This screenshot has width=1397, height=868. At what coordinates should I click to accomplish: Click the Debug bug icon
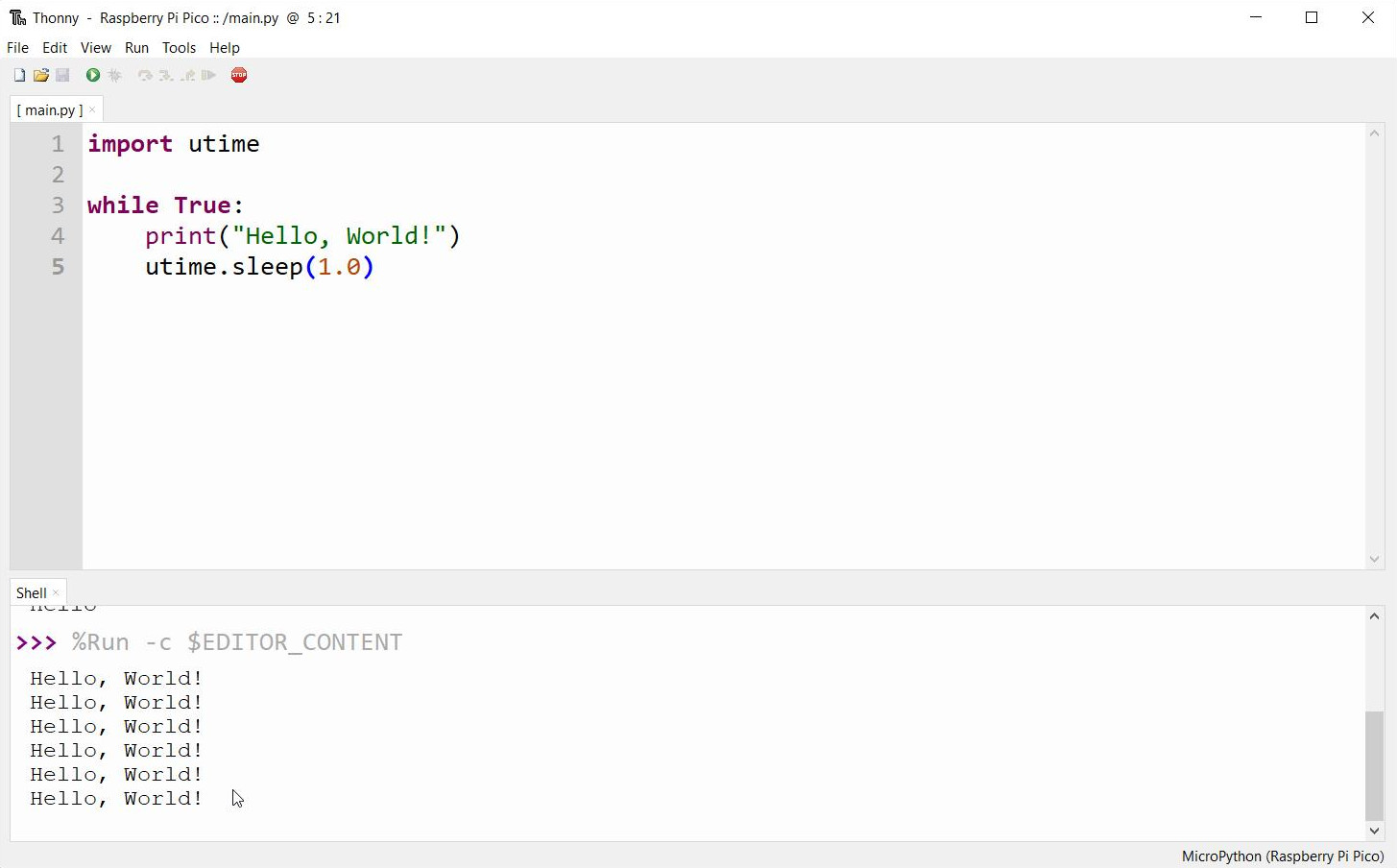pos(115,76)
